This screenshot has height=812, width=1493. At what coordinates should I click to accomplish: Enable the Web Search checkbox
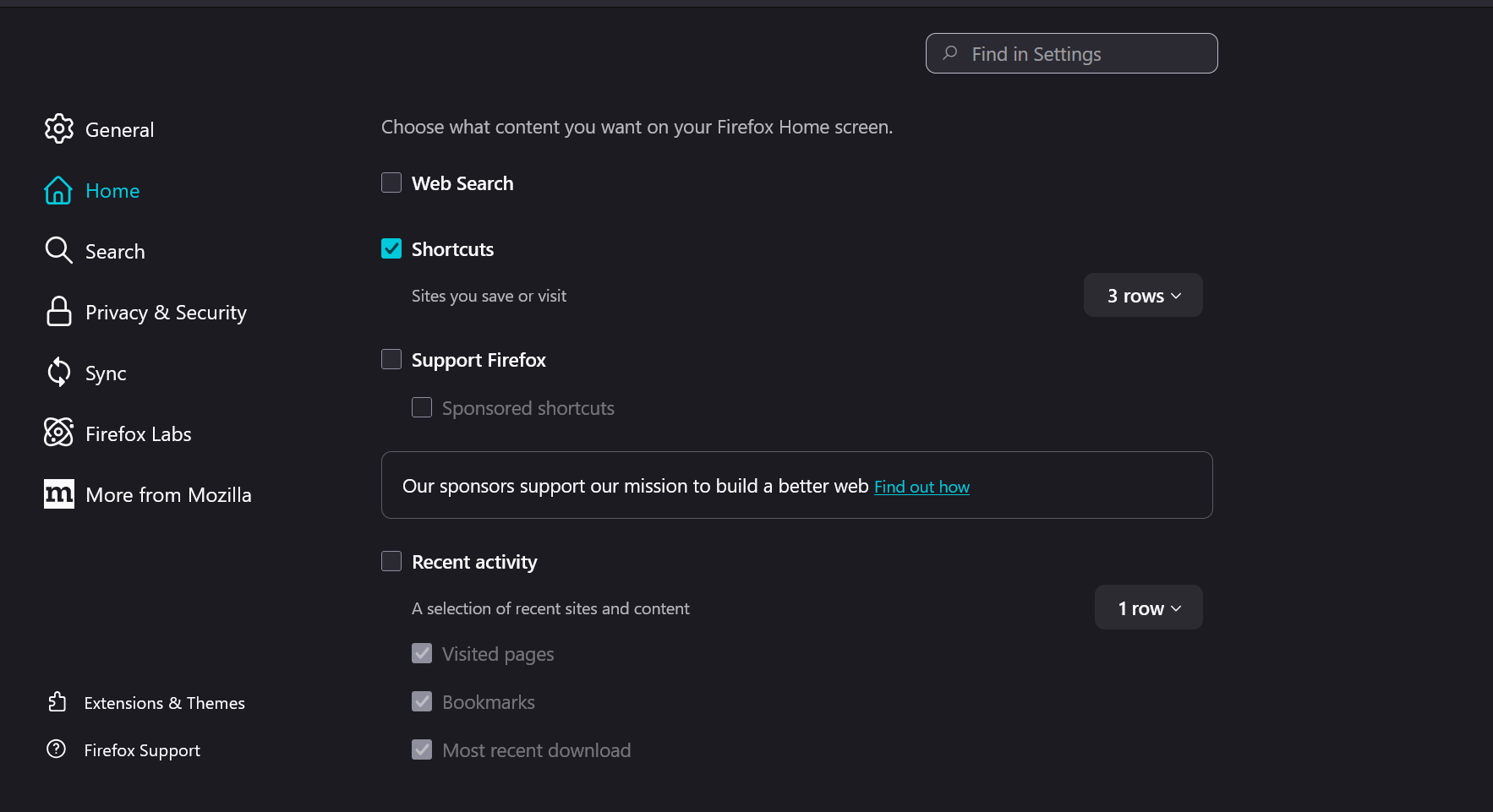tap(391, 183)
